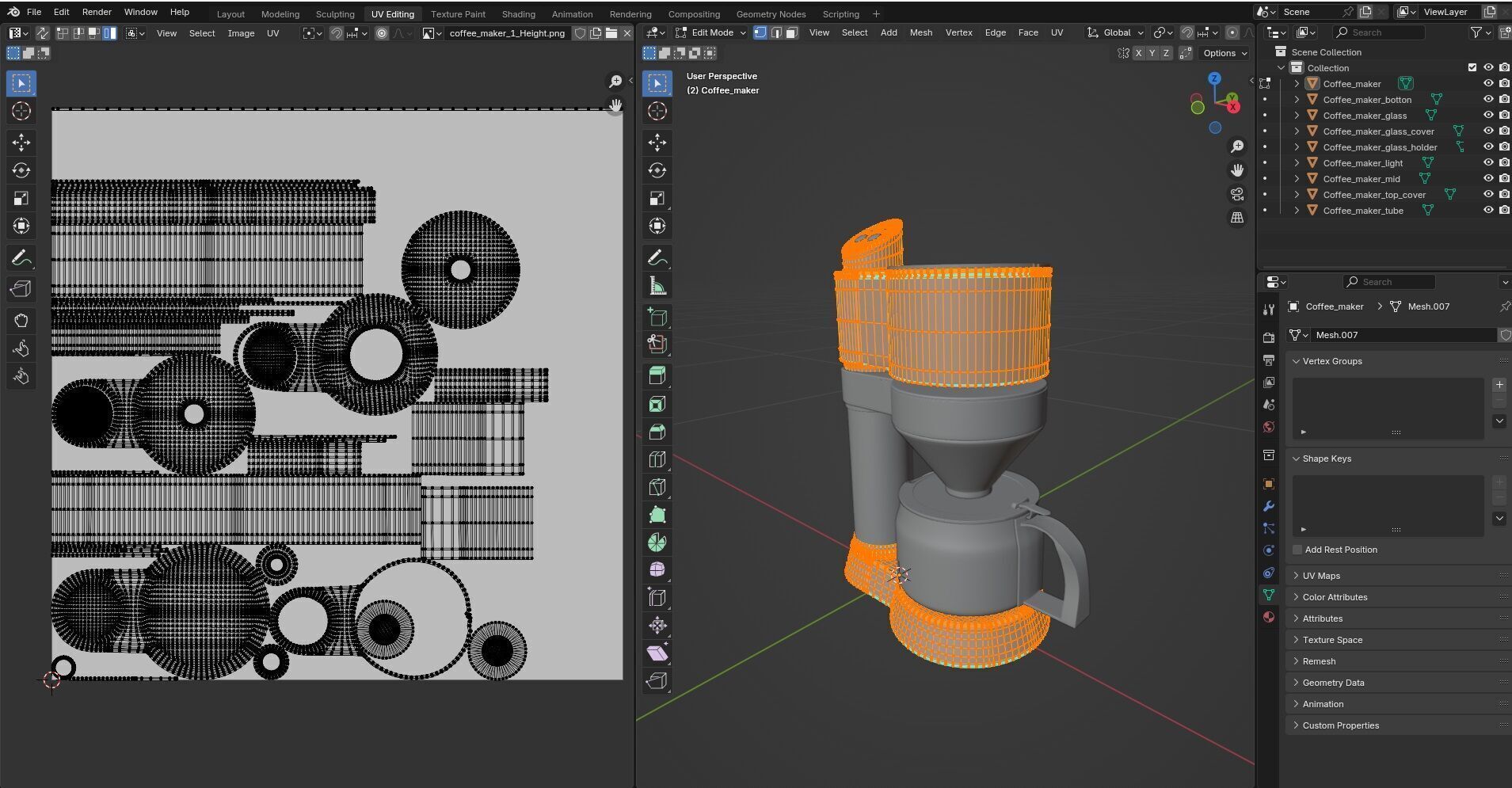Hide Coffee_maker_light in viewport
Image resolution: width=1512 pixels, height=788 pixels.
point(1488,163)
